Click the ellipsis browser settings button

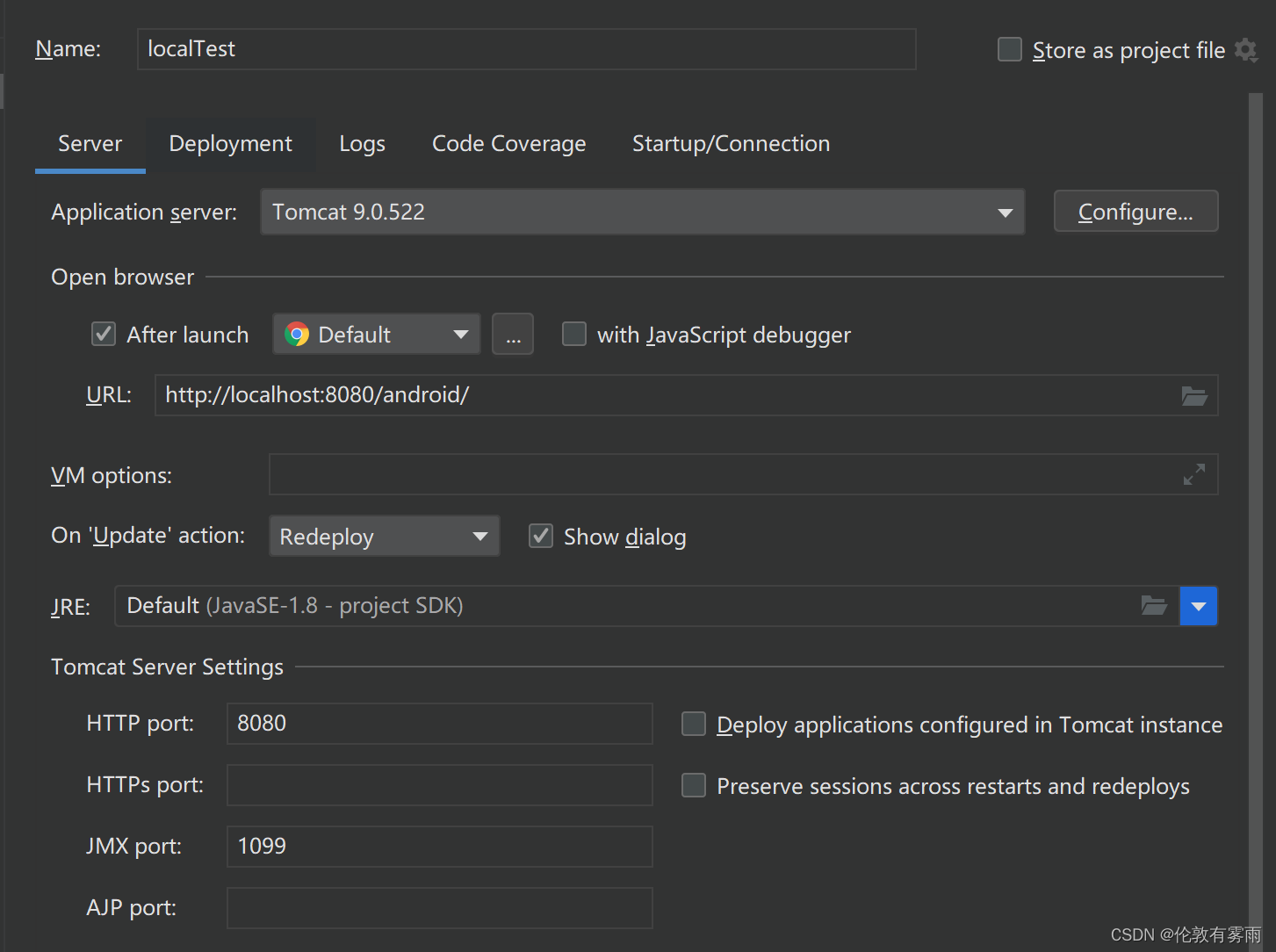pos(513,335)
